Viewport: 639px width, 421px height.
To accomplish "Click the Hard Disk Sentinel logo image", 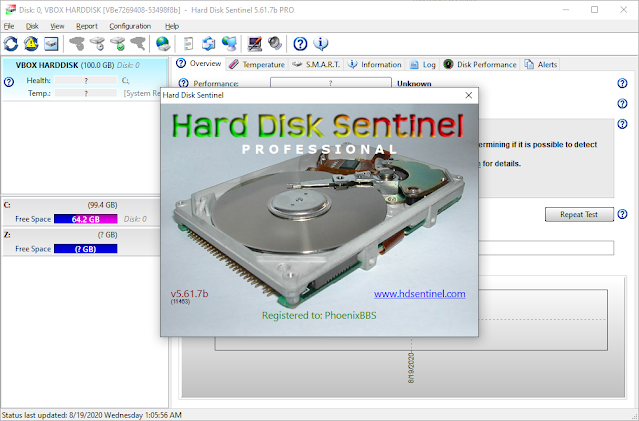I will (x=318, y=125).
